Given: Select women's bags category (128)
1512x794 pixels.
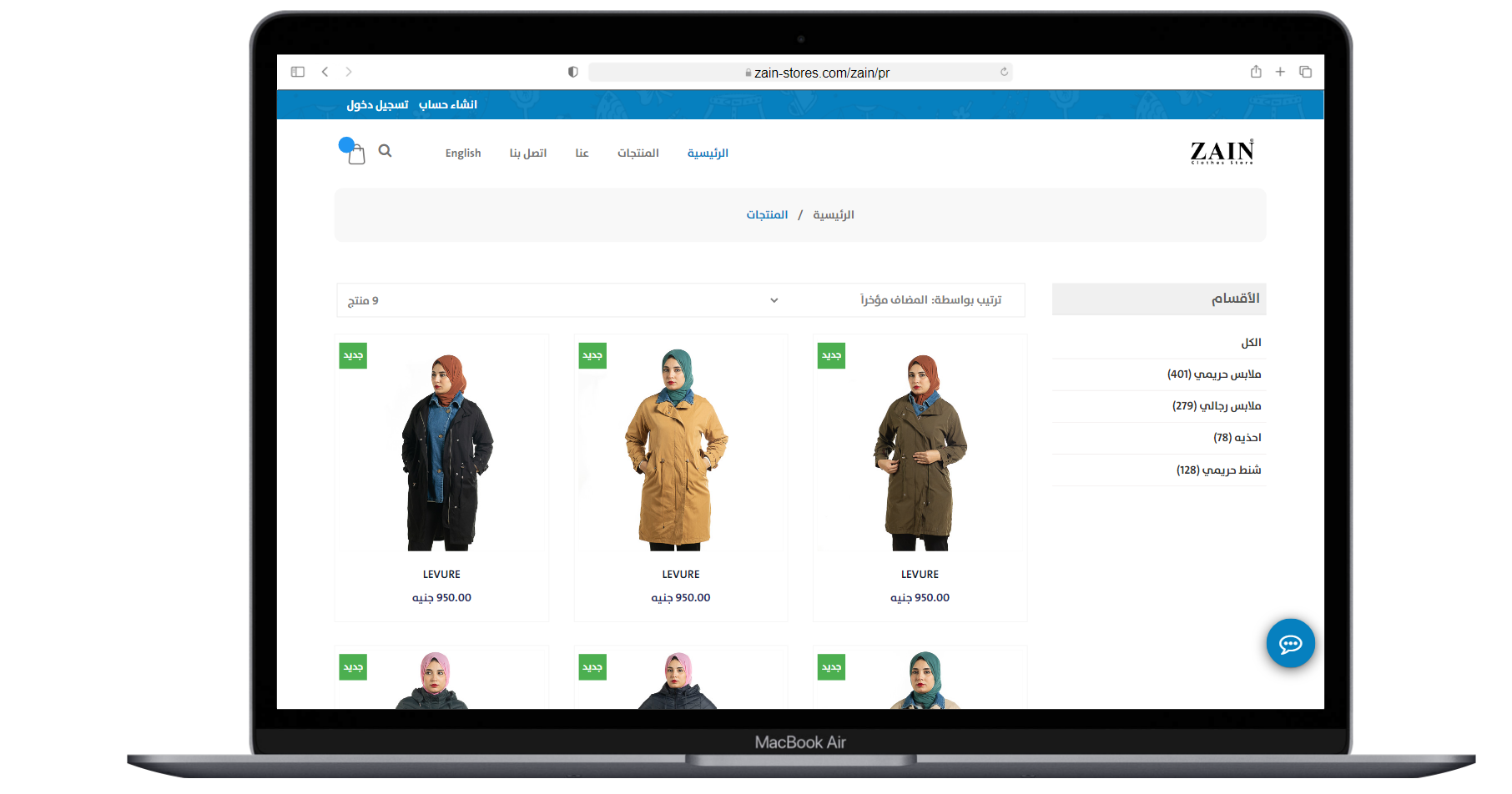Looking at the screenshot, I should 1219,470.
